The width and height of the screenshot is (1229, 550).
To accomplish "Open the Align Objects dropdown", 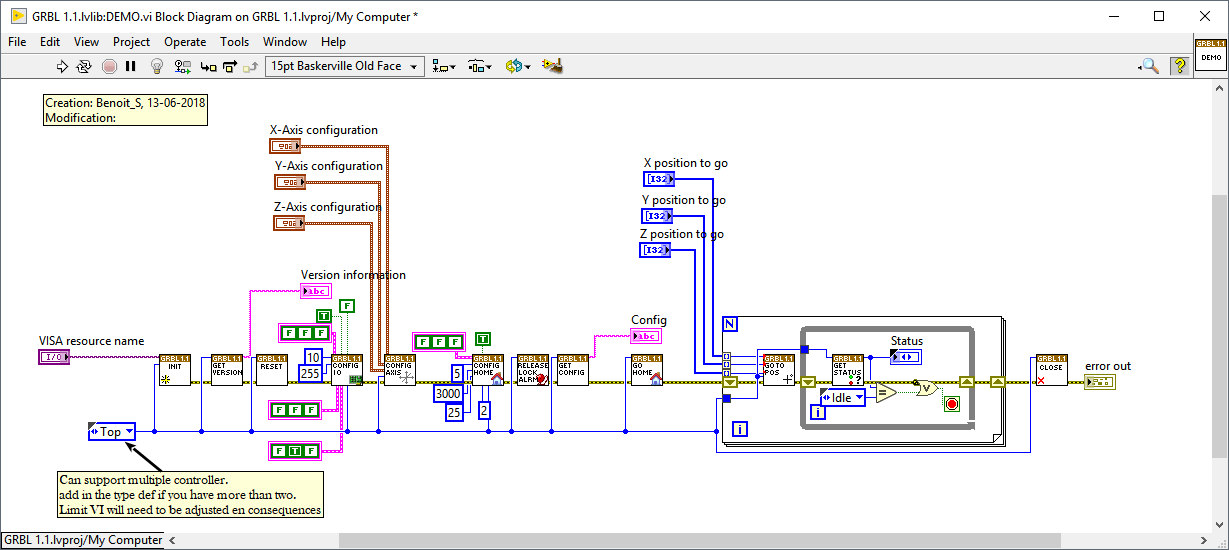I will tap(445, 66).
